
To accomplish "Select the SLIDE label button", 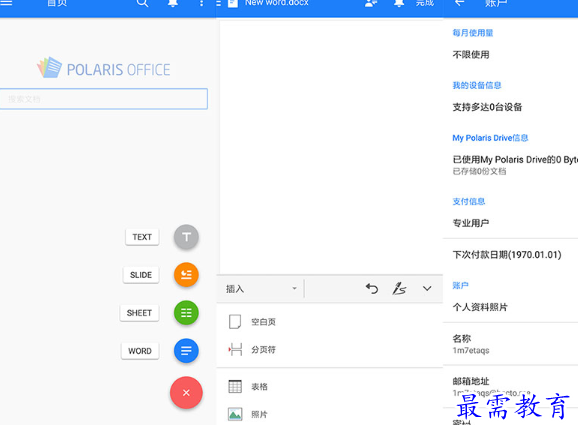I will coord(141,275).
